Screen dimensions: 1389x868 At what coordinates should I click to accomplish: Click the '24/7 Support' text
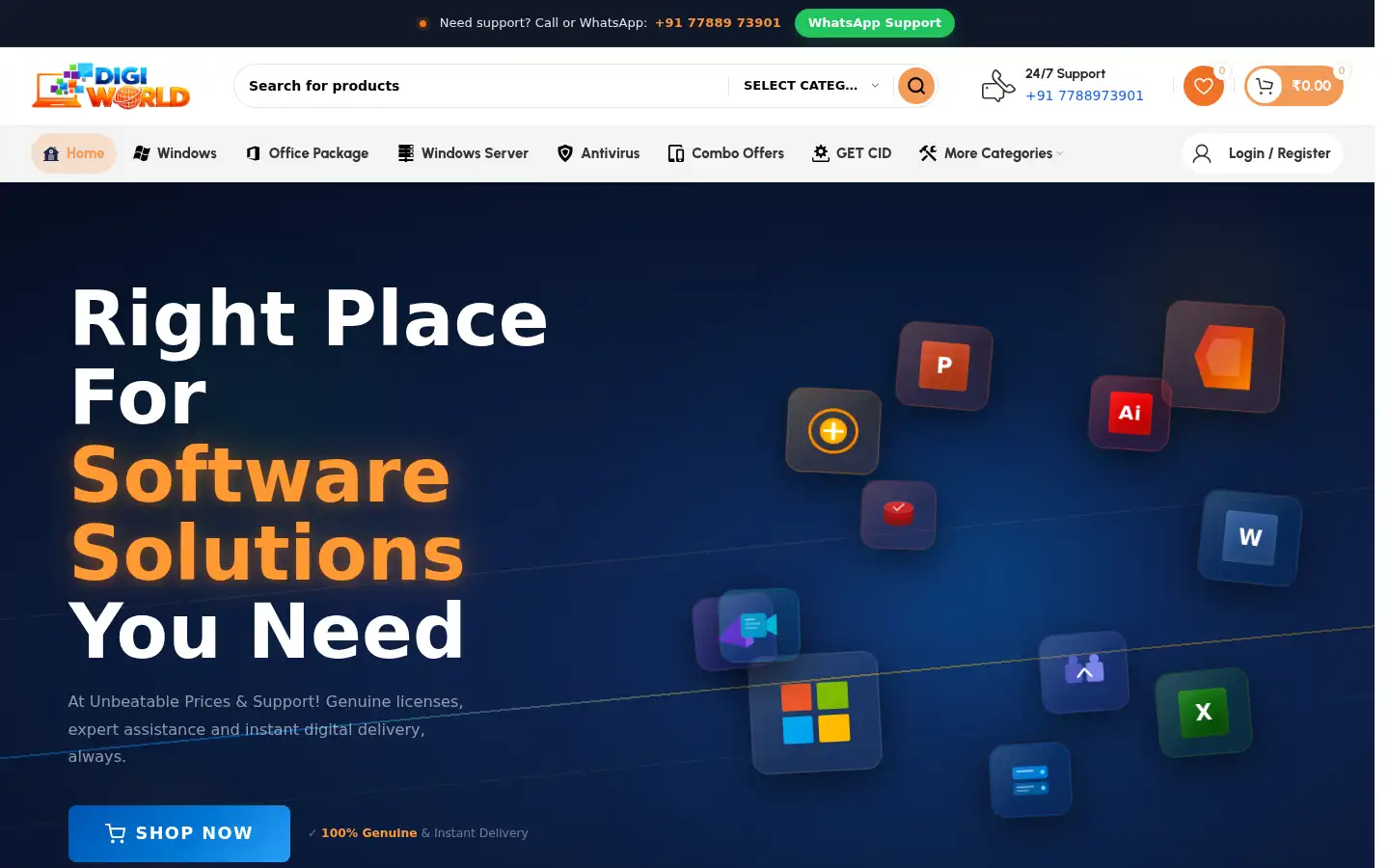pos(1065,73)
